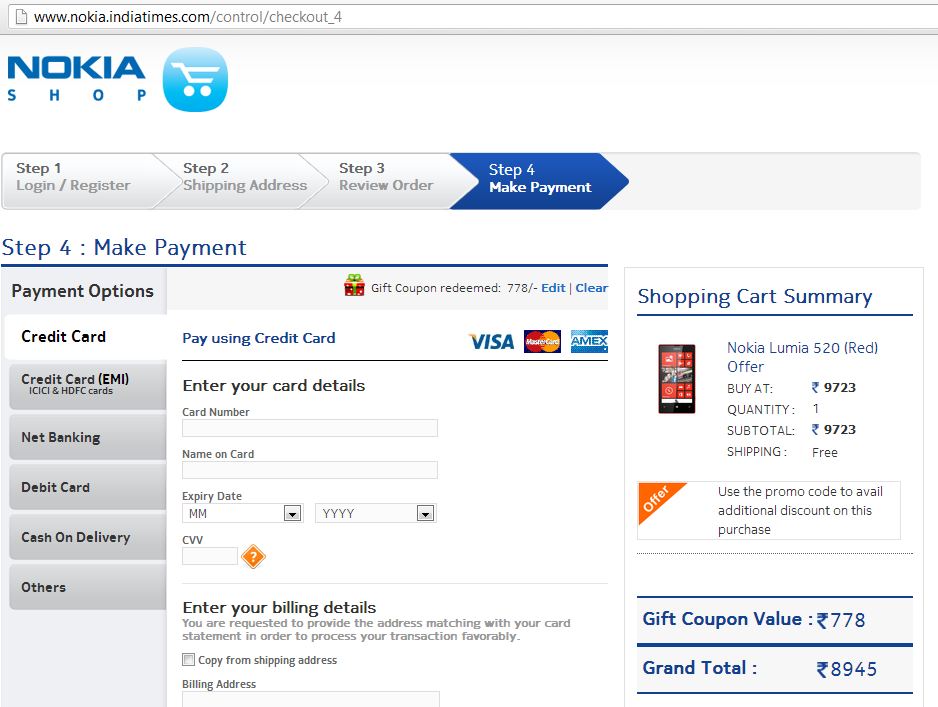Screen dimensions: 938x707
Task: Click the QUANTITY value 1
Action: [815, 409]
